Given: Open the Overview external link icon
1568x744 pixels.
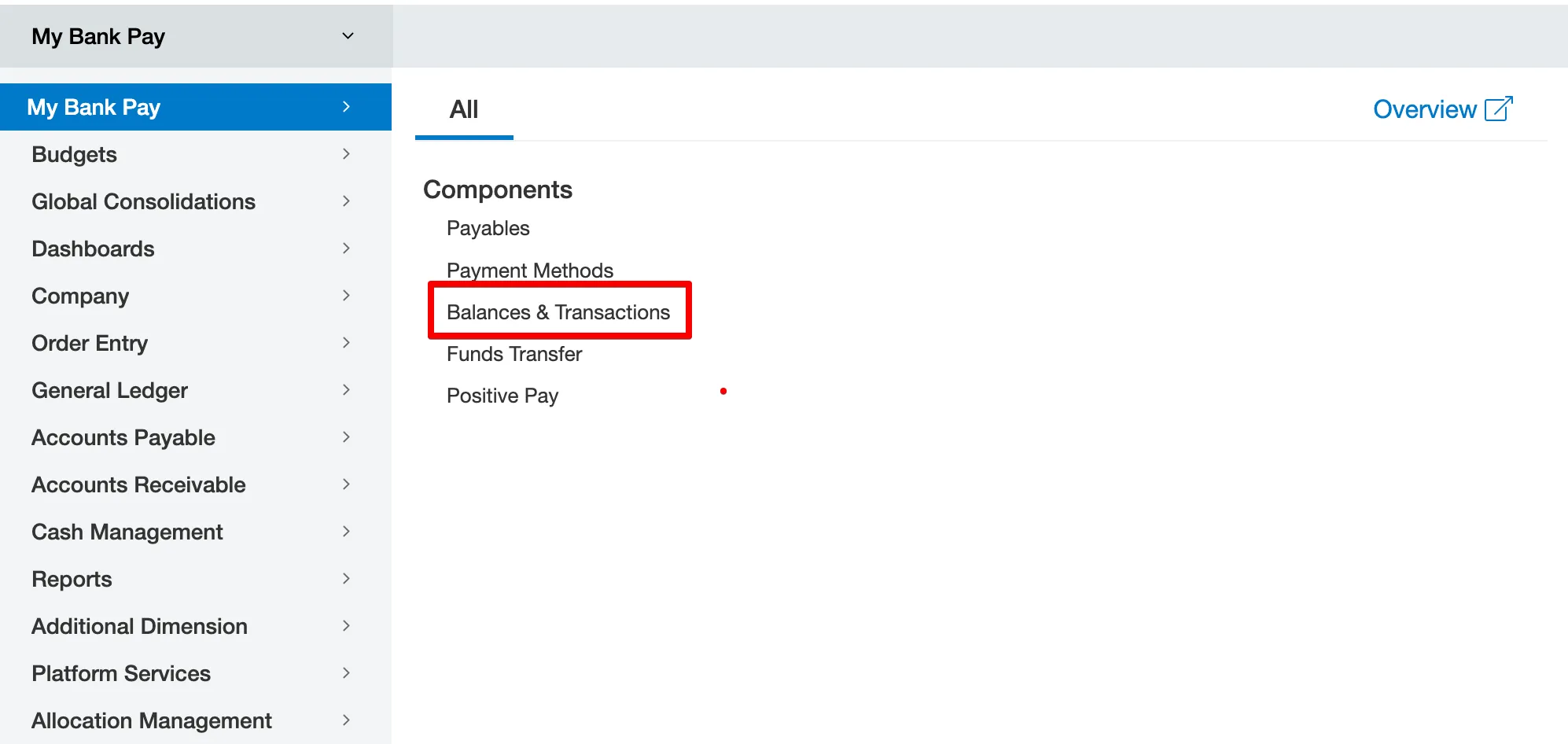Looking at the screenshot, I should tap(1498, 109).
